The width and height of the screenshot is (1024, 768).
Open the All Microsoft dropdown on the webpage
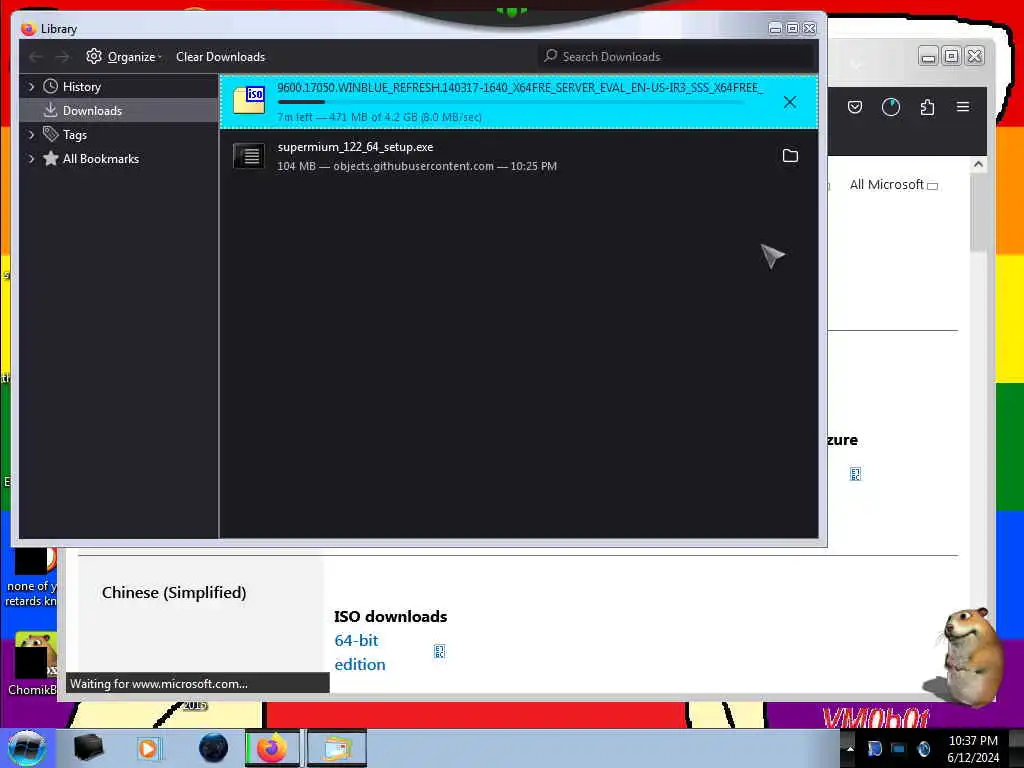point(893,185)
